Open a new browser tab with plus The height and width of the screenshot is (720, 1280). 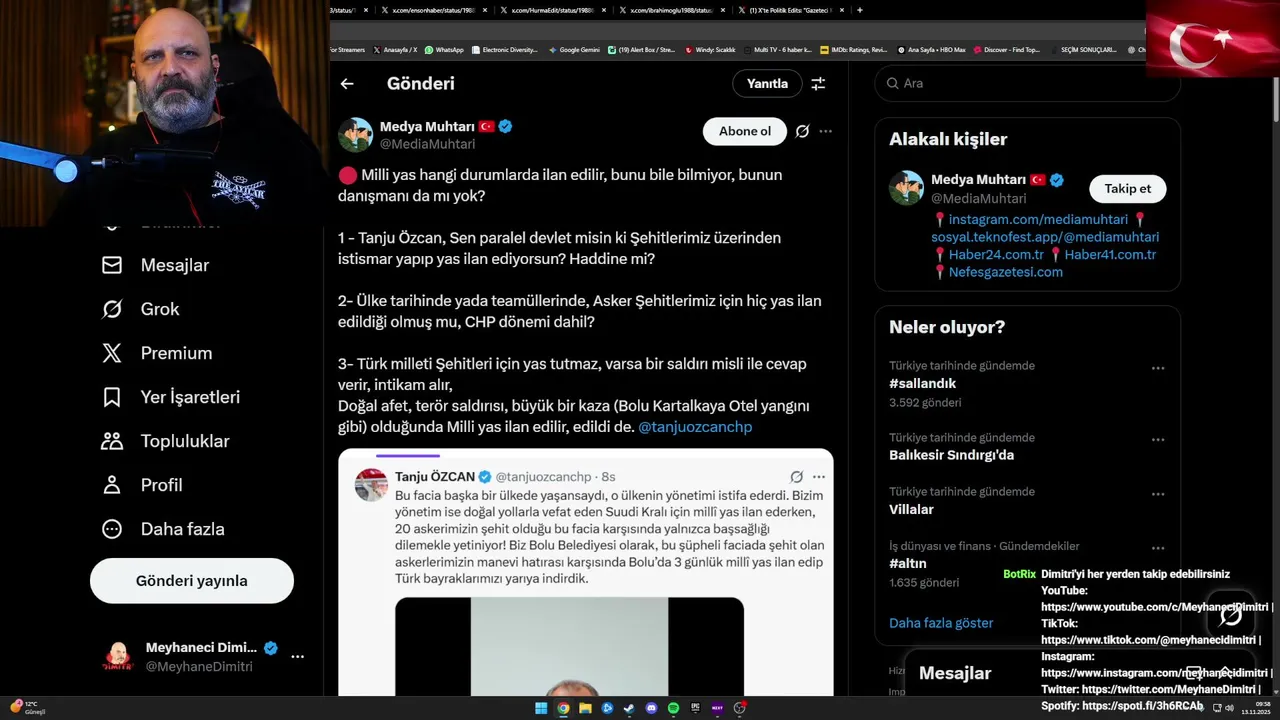coord(860,10)
